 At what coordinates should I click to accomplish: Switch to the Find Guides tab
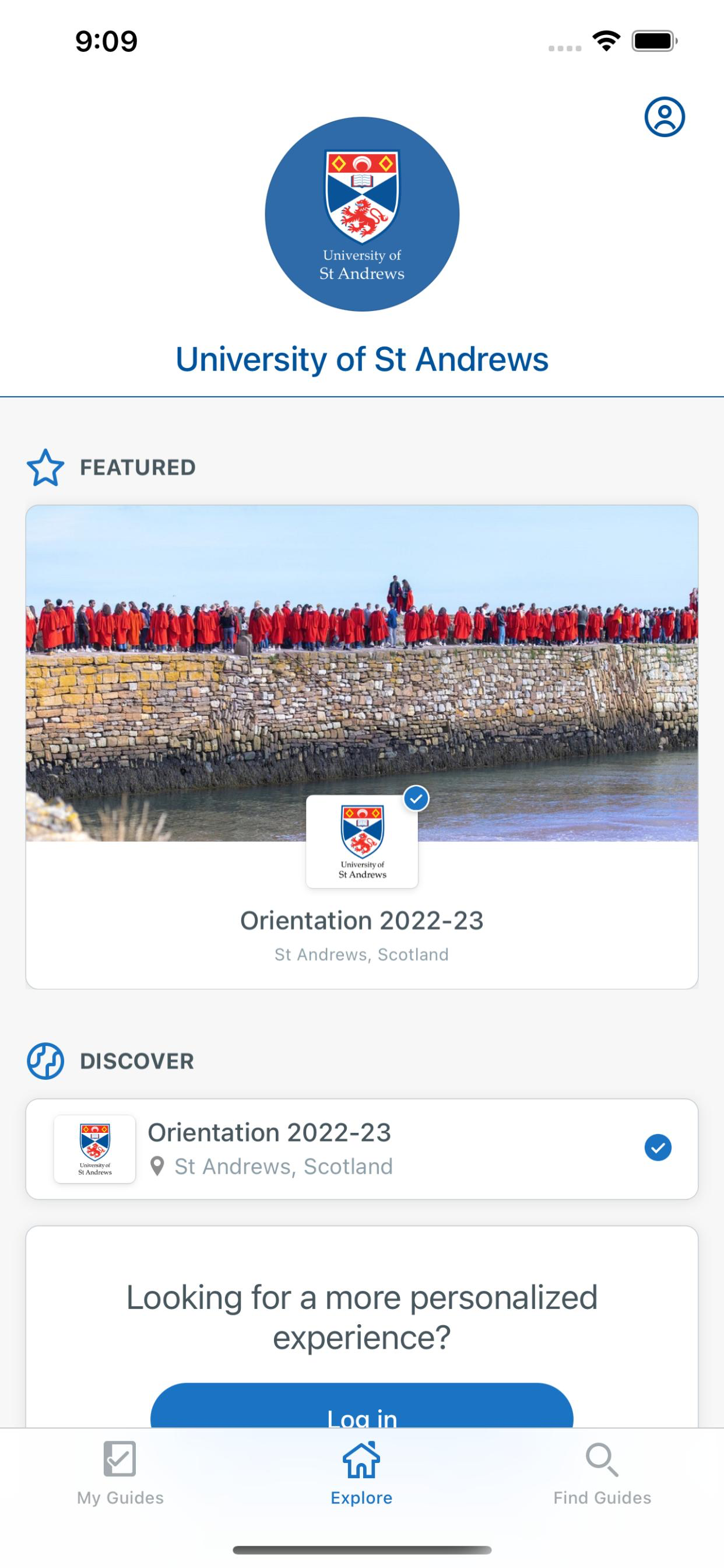click(x=602, y=1473)
